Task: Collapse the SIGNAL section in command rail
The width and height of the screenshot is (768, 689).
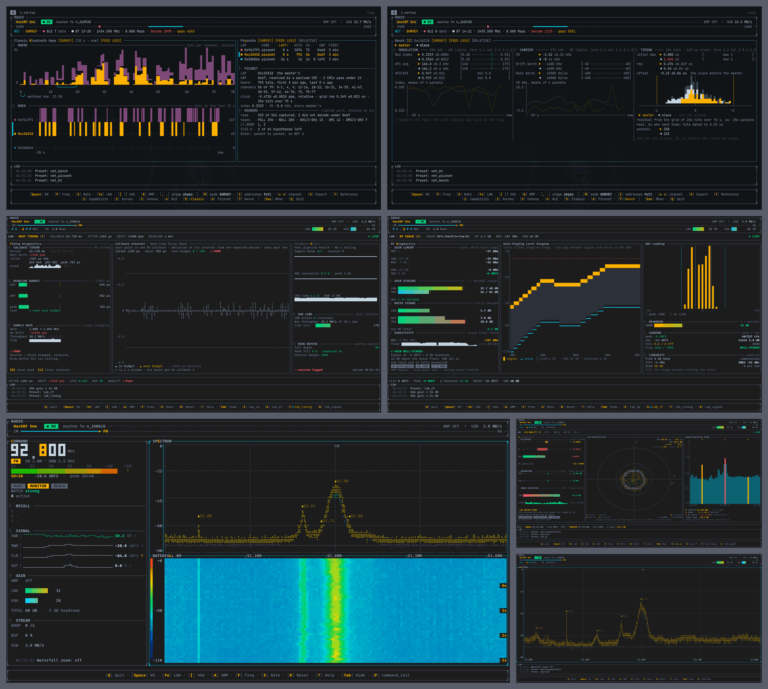Action: coord(22,531)
